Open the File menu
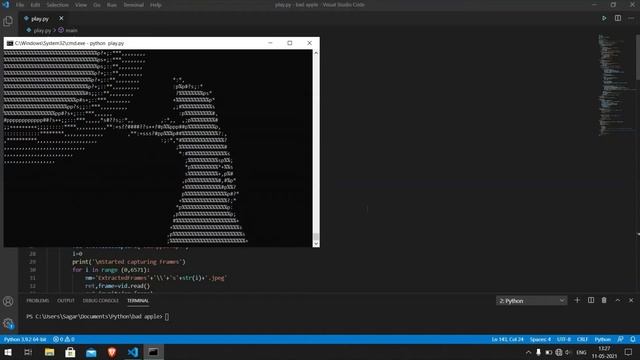The width and height of the screenshot is (640, 360). point(20,5)
